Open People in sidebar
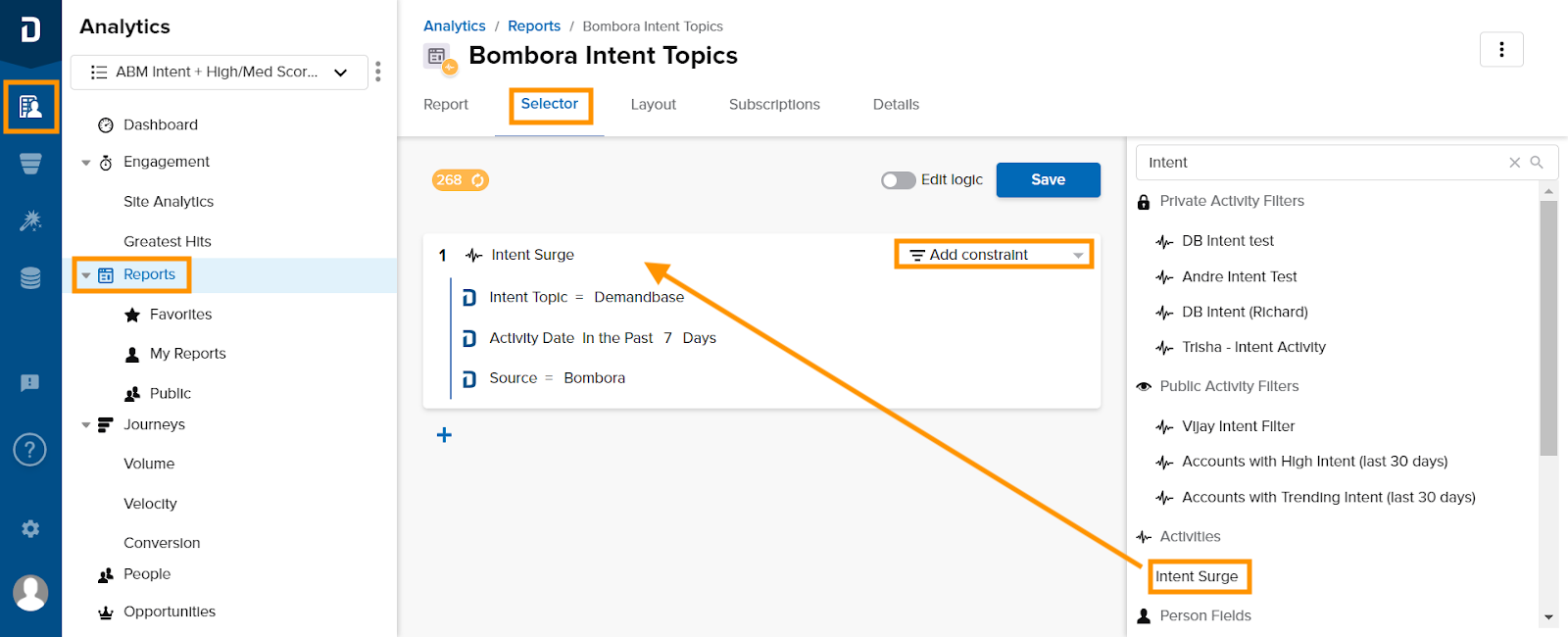1568x637 pixels. pyautogui.click(x=147, y=574)
